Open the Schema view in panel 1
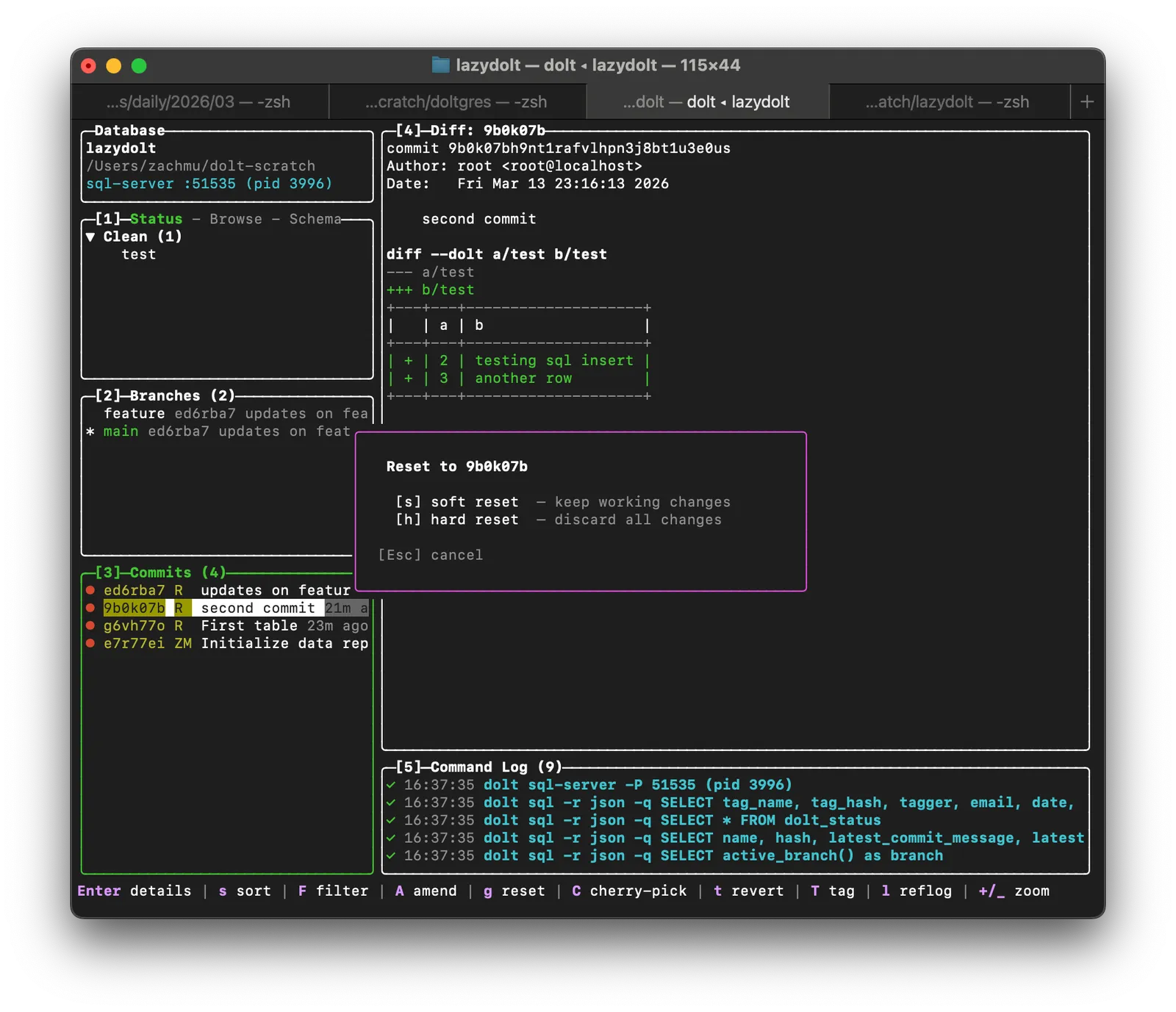This screenshot has height=1012, width=1176. click(x=315, y=219)
